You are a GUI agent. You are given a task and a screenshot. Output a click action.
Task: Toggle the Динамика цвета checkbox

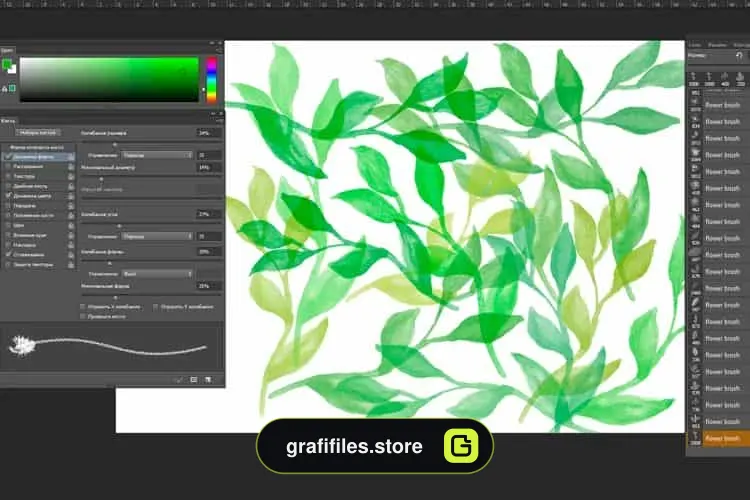point(8,196)
